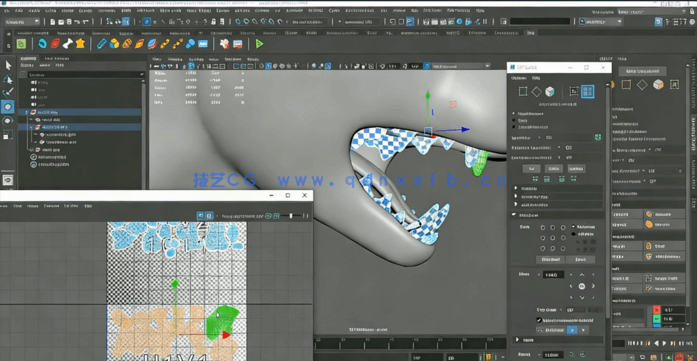Click middle of three buttons in UV Toolkit
Image resolution: width=697 pixels, height=361 pixels.
pyautogui.click(x=553, y=168)
